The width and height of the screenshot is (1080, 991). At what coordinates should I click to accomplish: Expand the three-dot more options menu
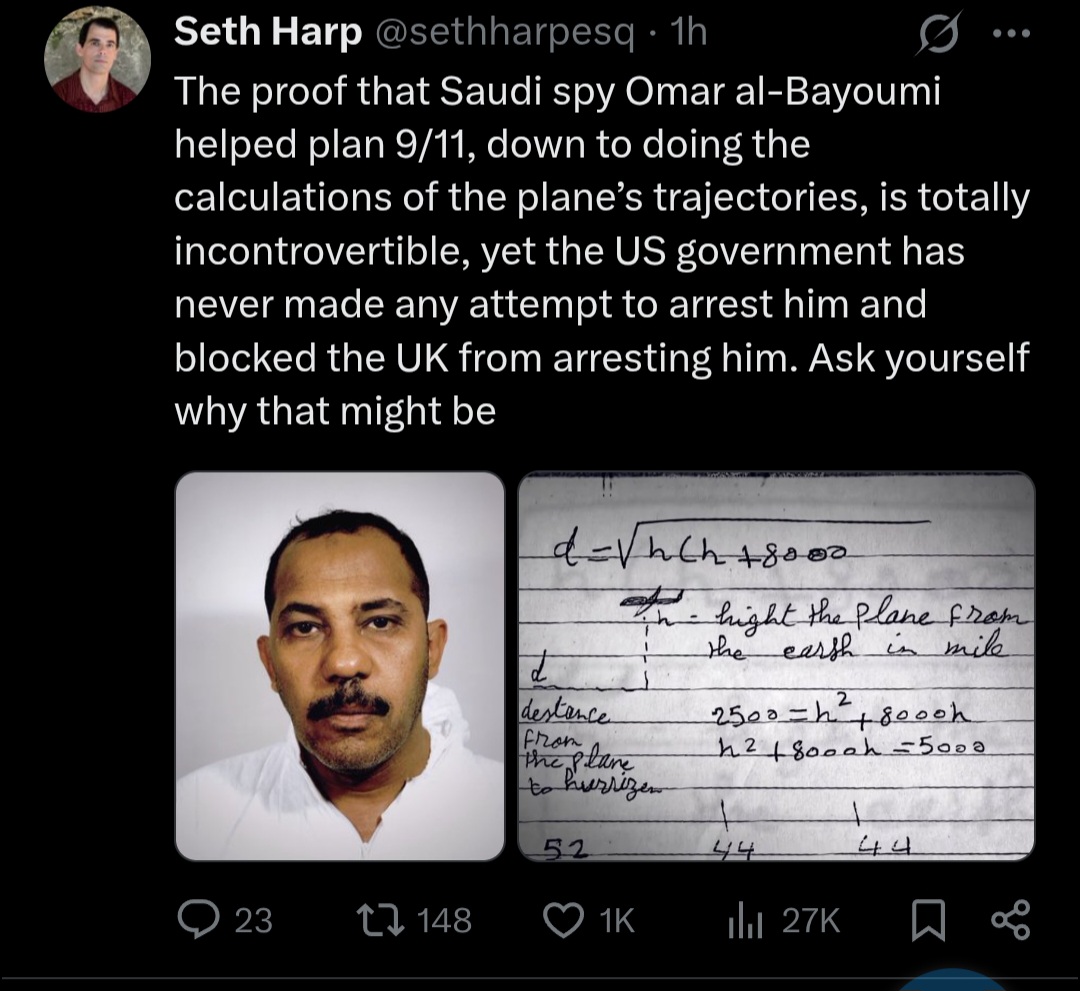tap(1011, 32)
